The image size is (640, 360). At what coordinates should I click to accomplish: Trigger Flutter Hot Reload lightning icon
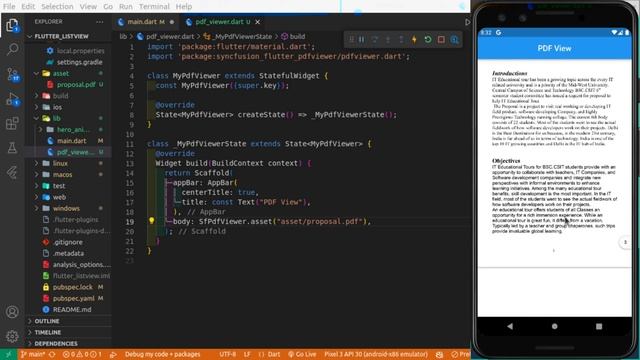414,40
